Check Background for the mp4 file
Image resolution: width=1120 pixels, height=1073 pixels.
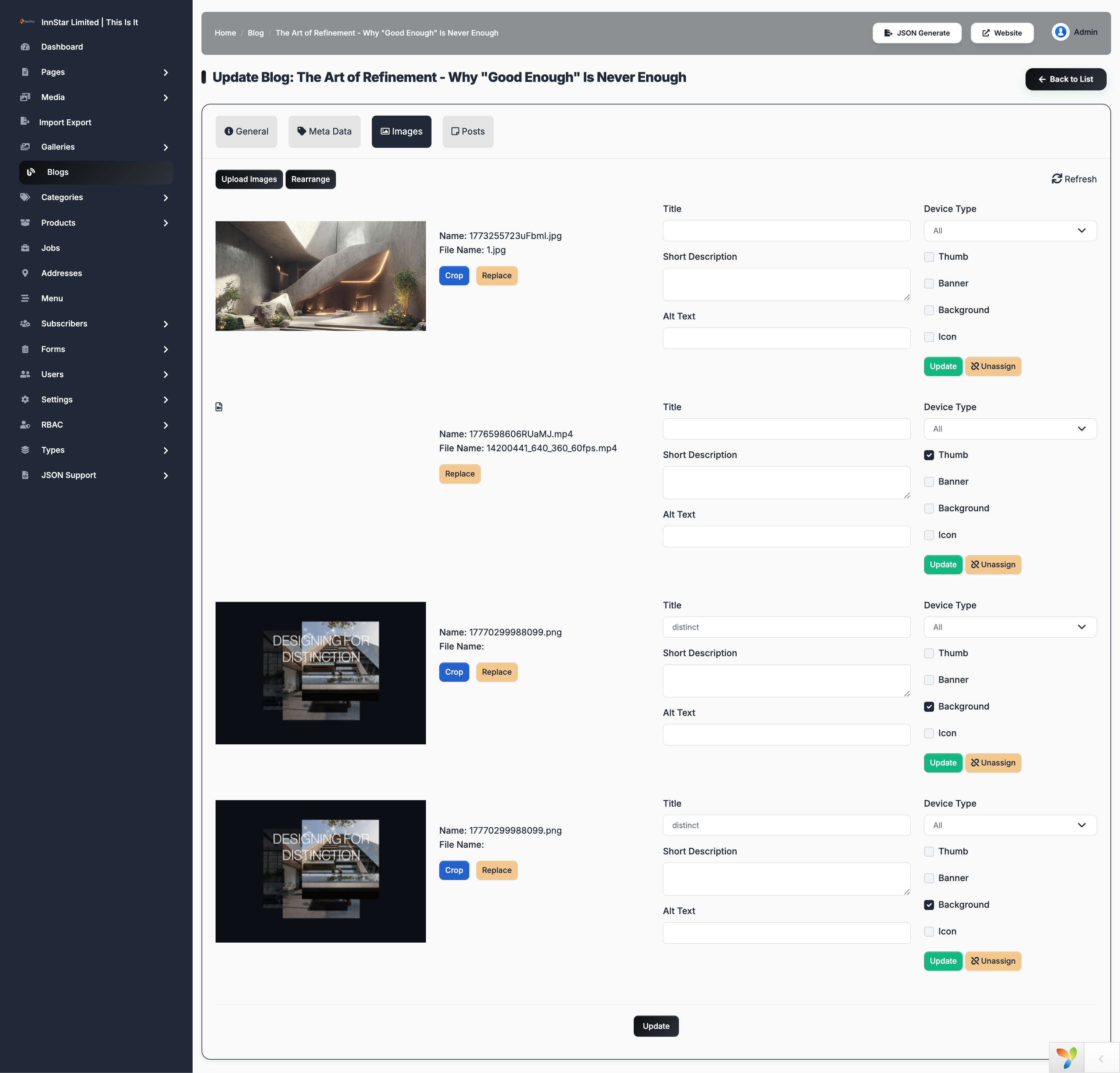(929, 509)
